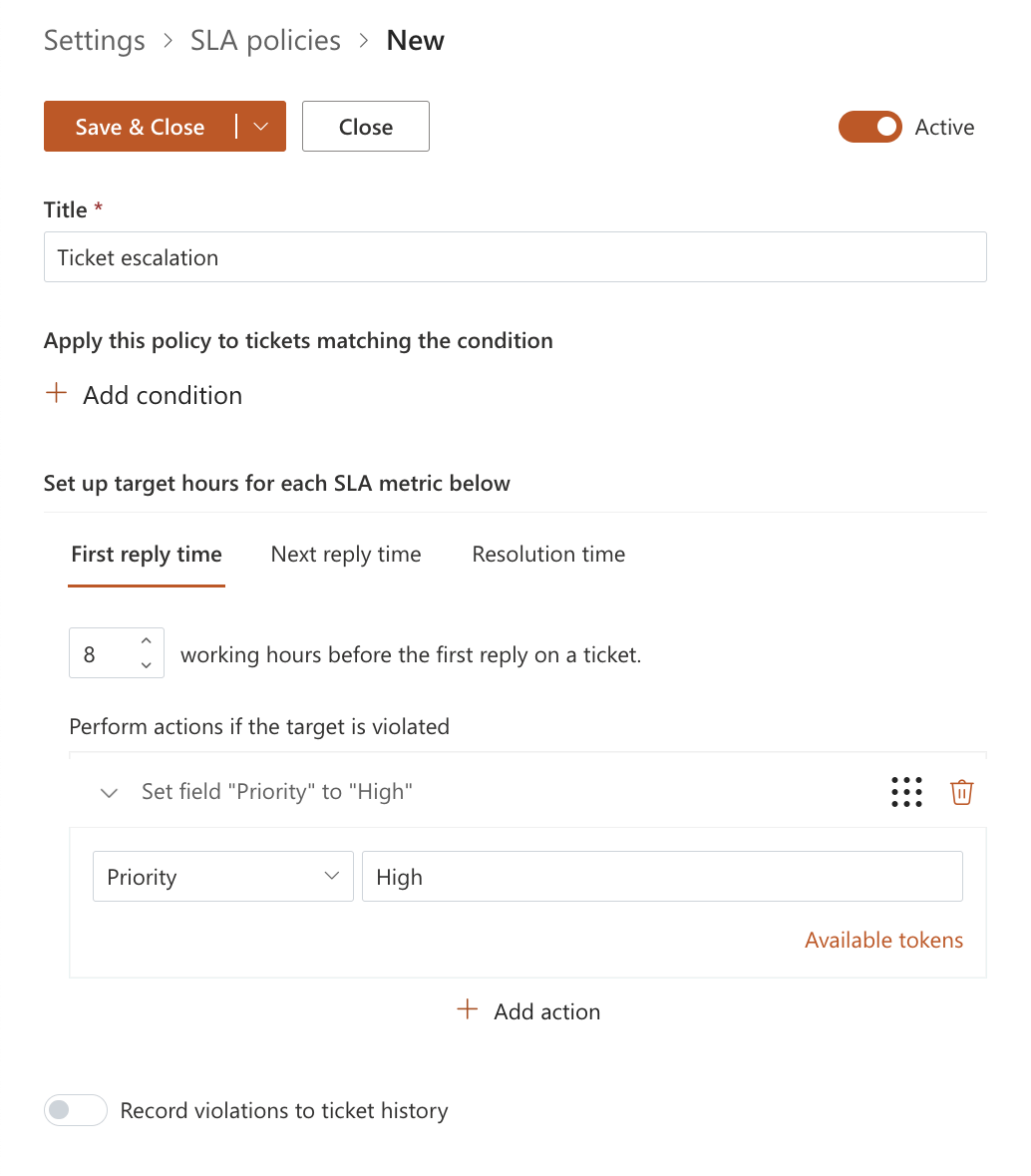Image resolution: width=1031 pixels, height=1176 pixels.
Task: Enable Record violations to ticket history
Action: coord(76,1110)
